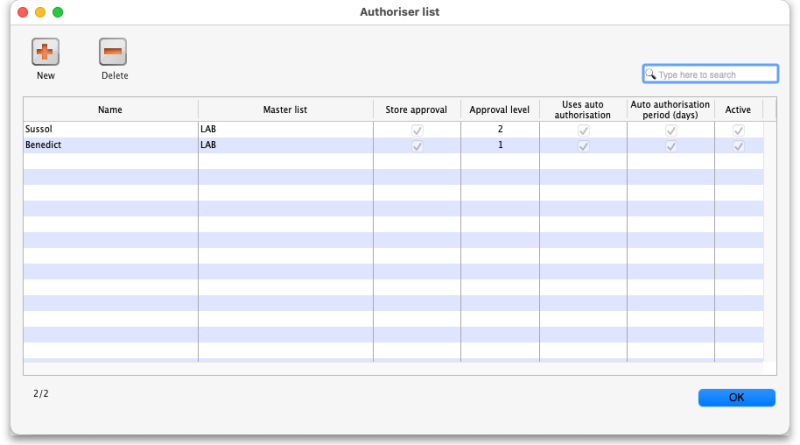Image resolution: width=800 pixels, height=445 pixels.
Task: Sort by Approval level column header
Action: 499,109
